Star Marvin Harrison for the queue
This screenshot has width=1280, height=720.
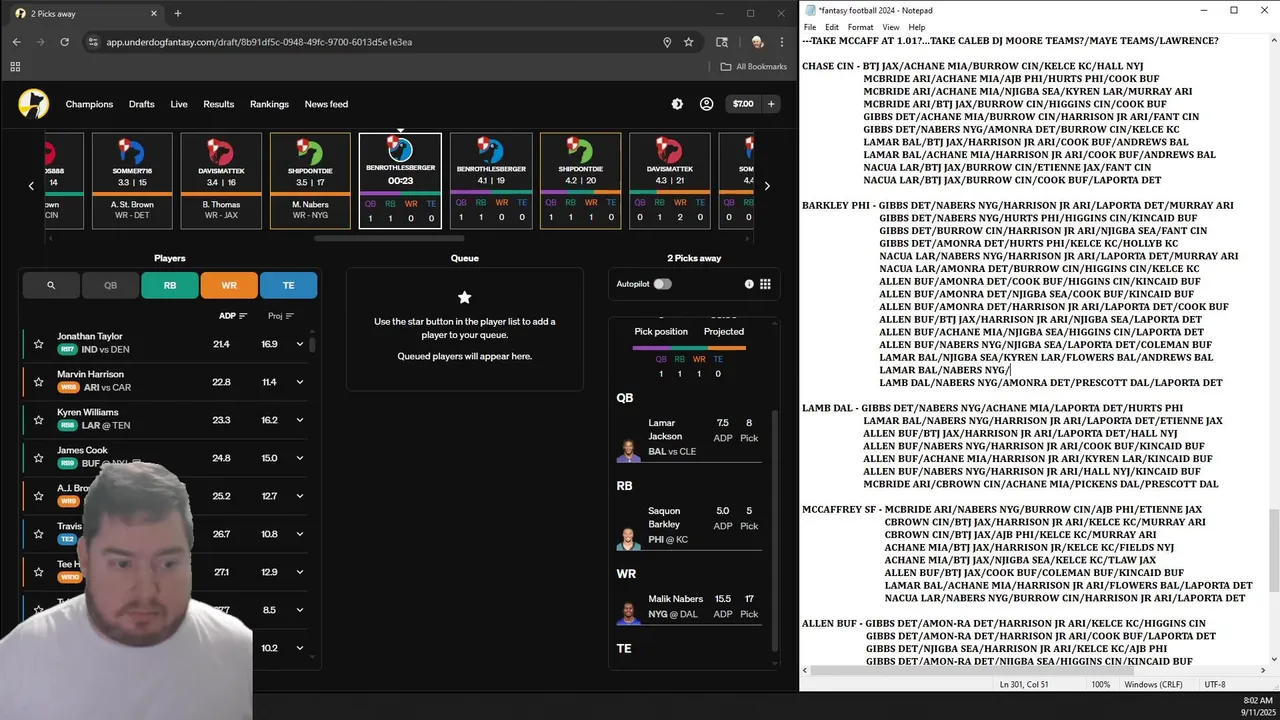38,382
